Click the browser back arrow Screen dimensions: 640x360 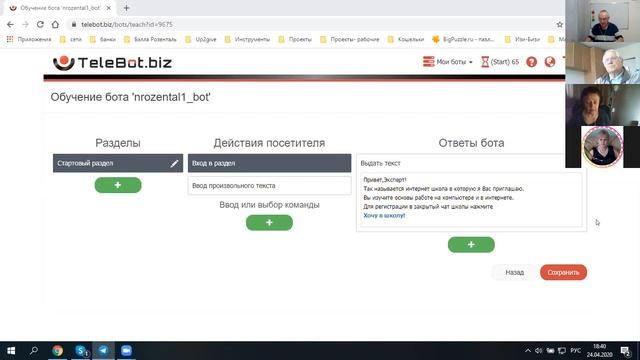[10, 24]
